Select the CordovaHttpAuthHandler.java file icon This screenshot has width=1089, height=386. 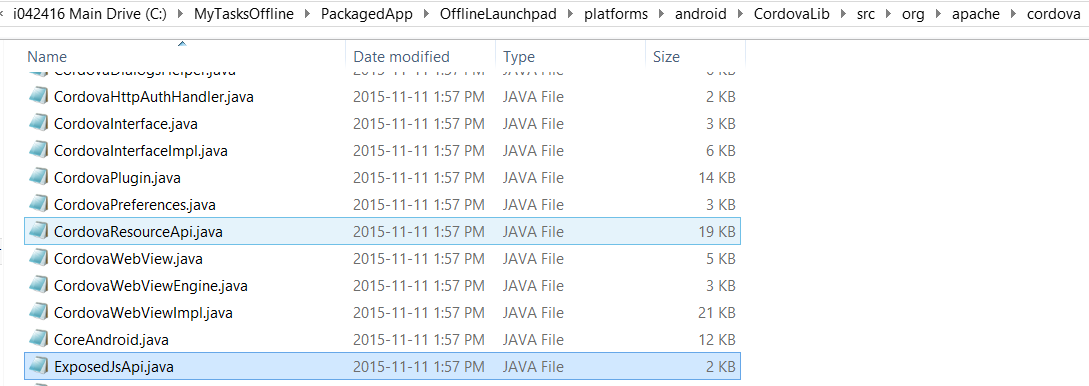tap(38, 96)
